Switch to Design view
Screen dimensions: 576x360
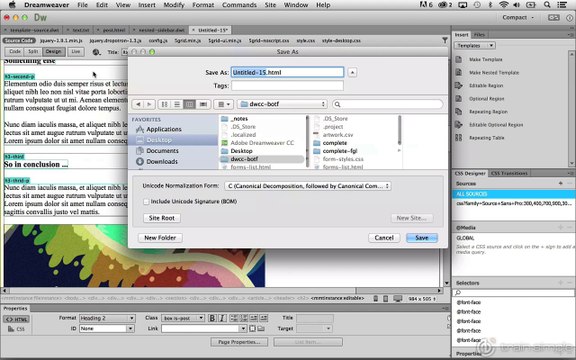pos(53,52)
